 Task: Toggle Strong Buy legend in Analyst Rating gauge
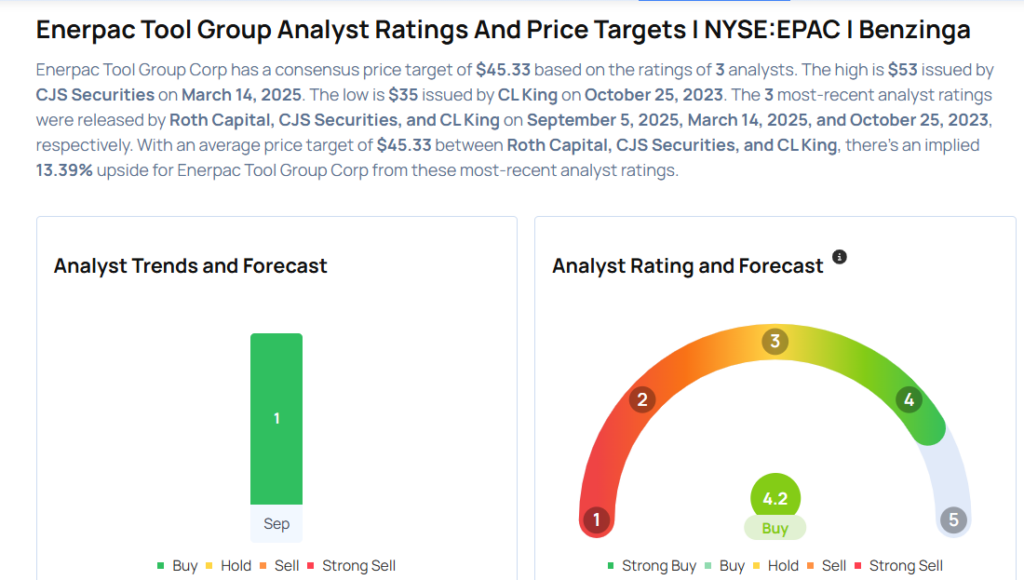click(x=651, y=566)
